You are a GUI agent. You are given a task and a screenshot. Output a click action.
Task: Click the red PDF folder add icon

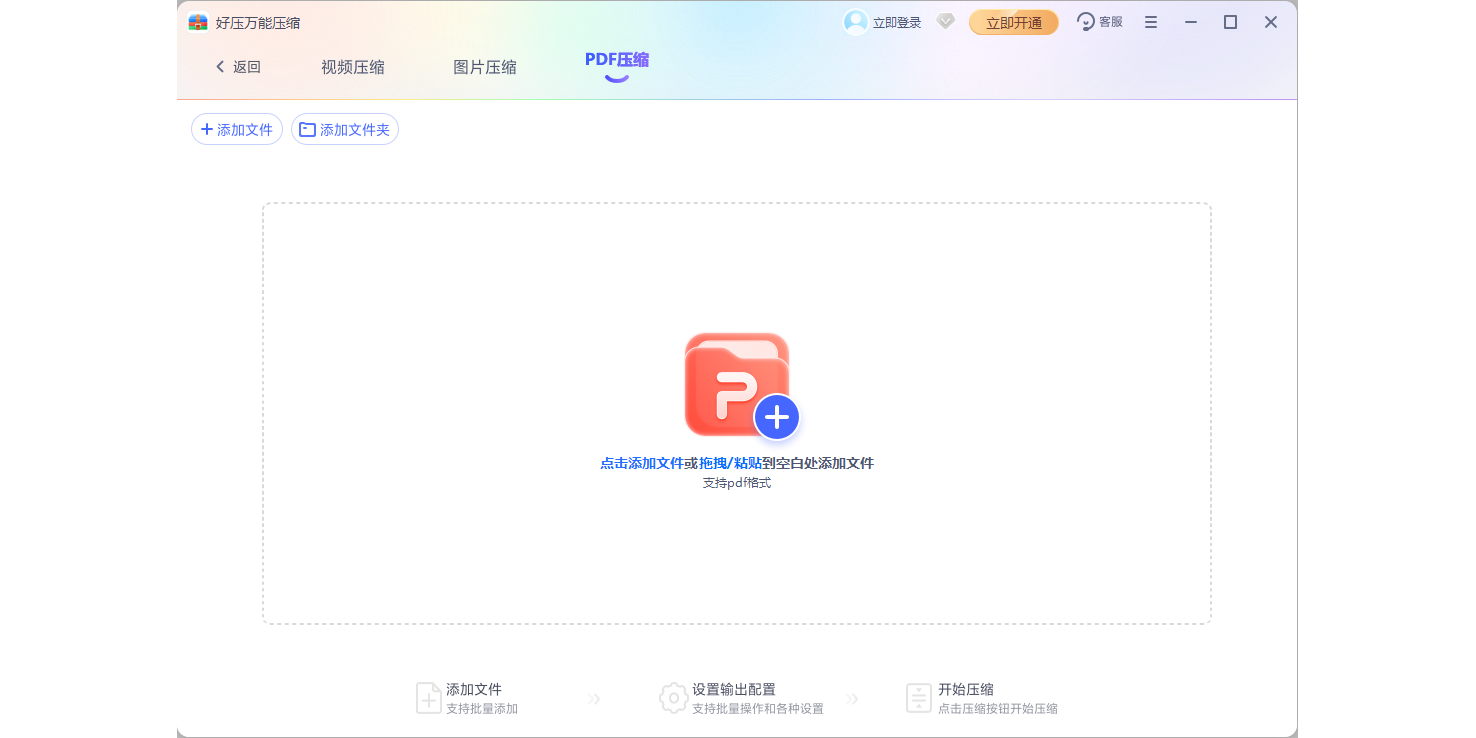tap(739, 386)
